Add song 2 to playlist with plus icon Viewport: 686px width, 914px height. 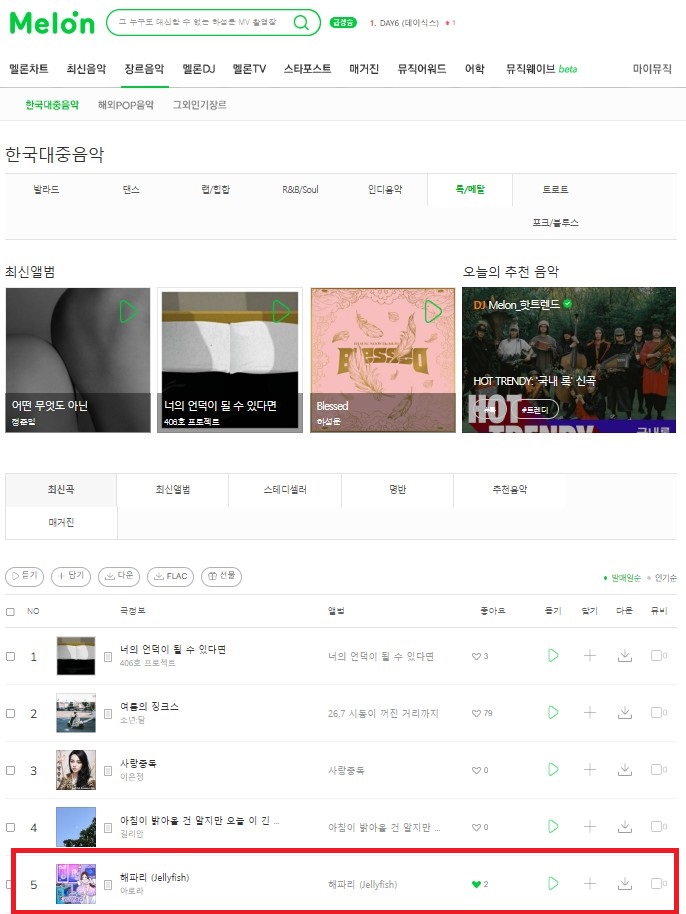click(x=590, y=712)
